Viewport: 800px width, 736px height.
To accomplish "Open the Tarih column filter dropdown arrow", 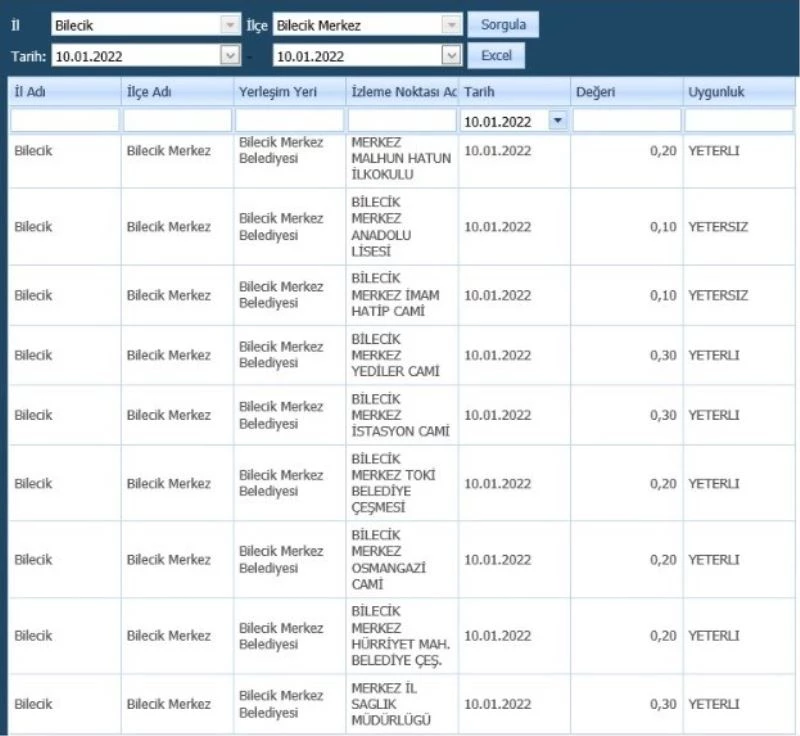I will pos(558,121).
